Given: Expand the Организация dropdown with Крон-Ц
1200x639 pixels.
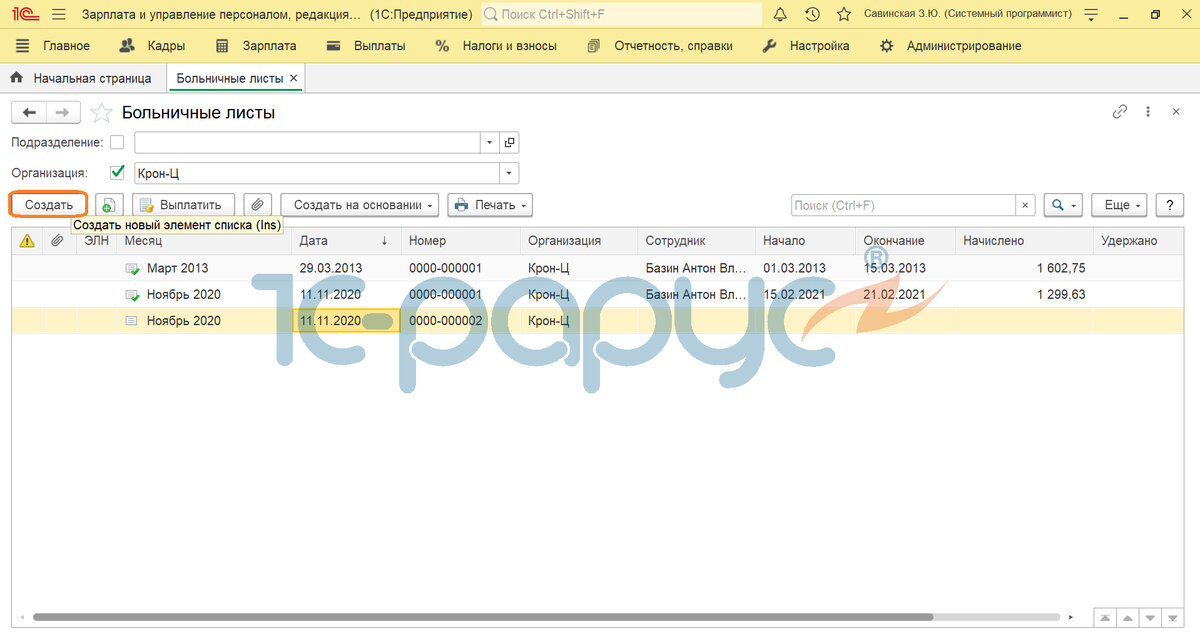Looking at the screenshot, I should (509, 173).
